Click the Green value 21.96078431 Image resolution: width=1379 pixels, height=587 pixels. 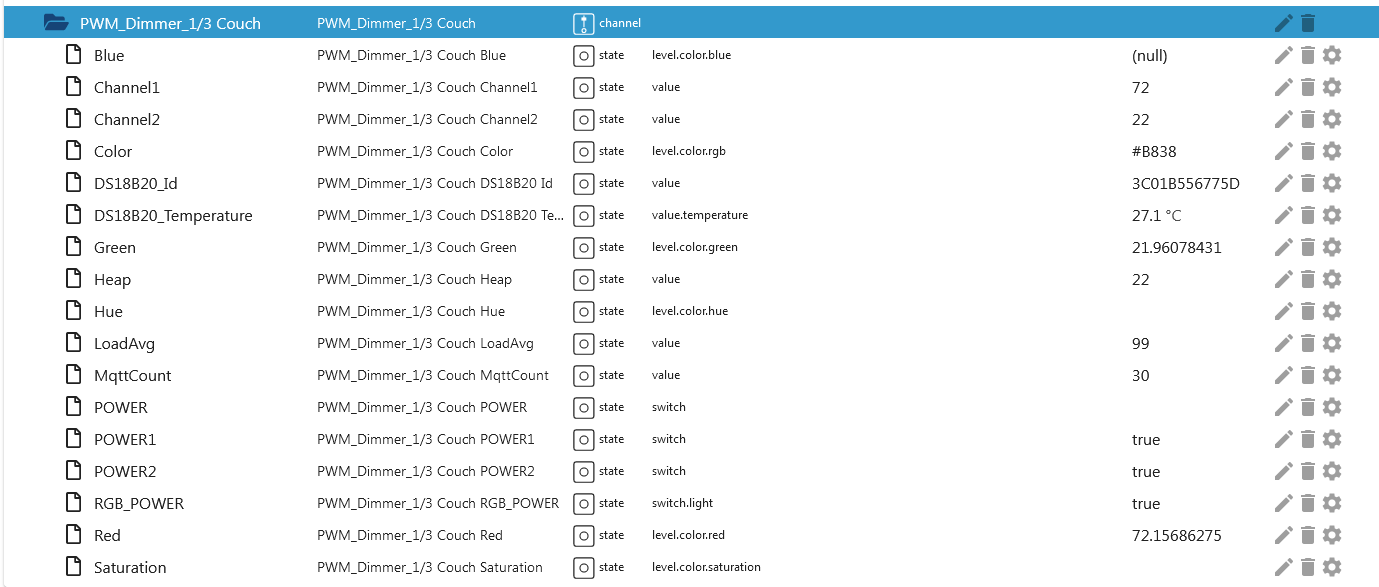click(x=1176, y=248)
